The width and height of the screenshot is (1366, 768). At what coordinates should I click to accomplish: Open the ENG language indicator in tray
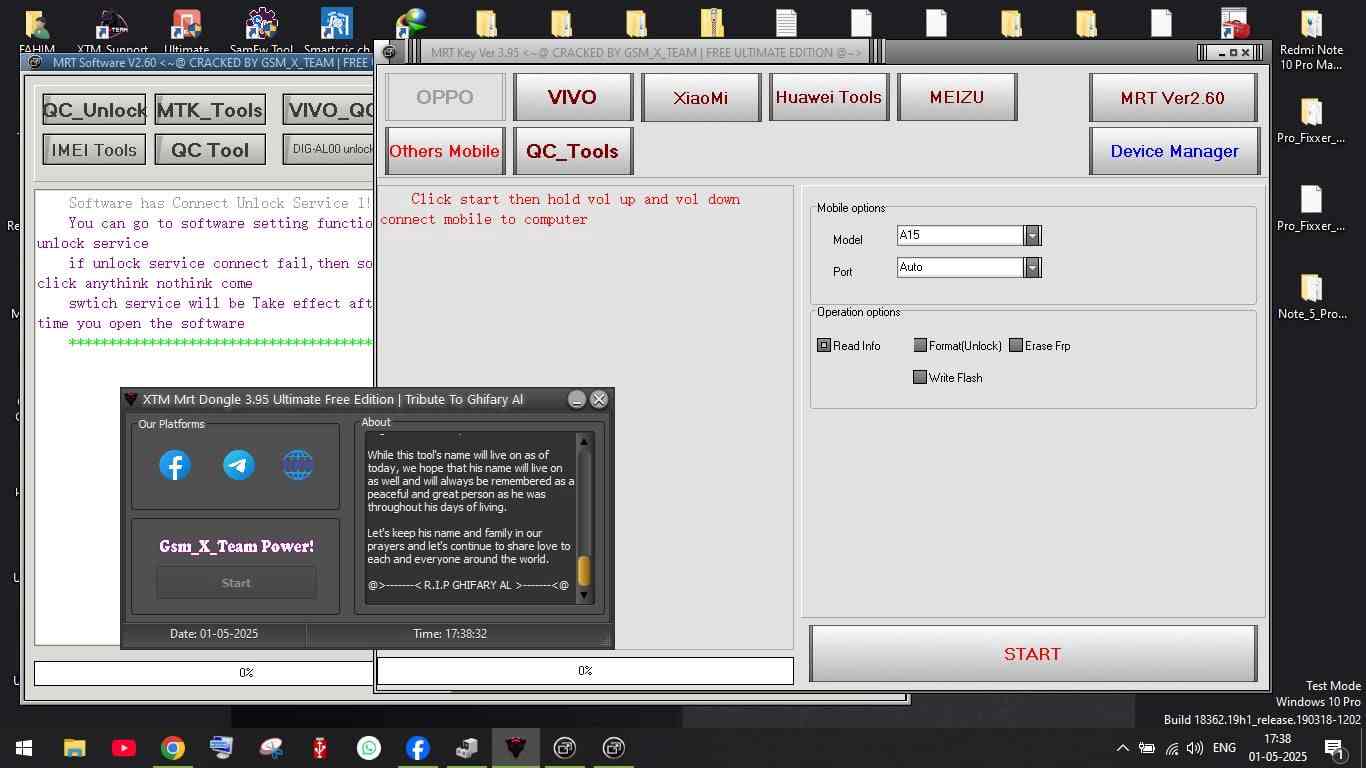[1224, 748]
